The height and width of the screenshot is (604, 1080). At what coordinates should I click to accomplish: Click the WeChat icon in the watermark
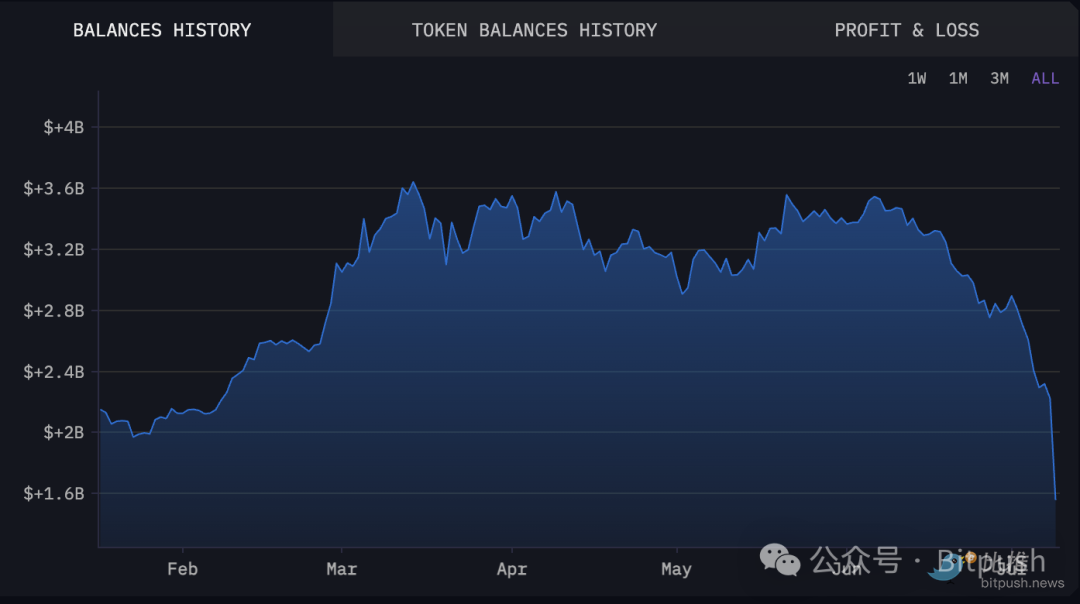tap(778, 560)
